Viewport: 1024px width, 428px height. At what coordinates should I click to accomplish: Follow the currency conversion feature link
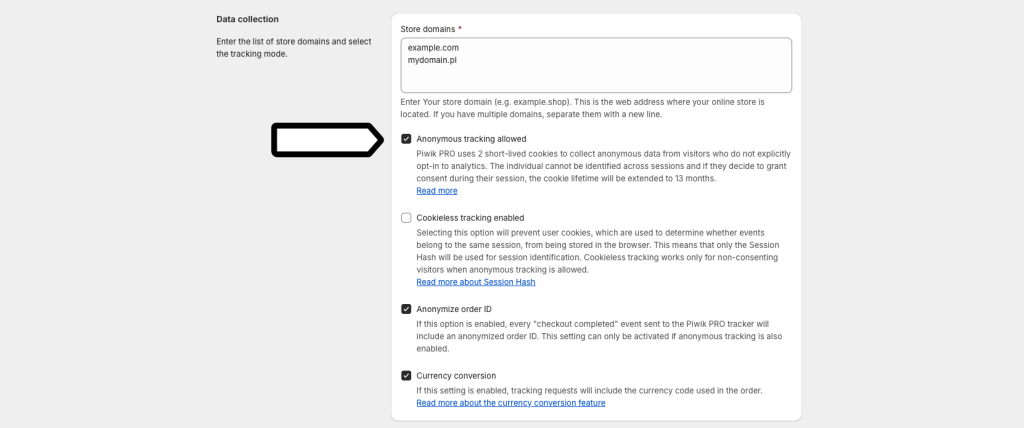pyautogui.click(x=510, y=403)
